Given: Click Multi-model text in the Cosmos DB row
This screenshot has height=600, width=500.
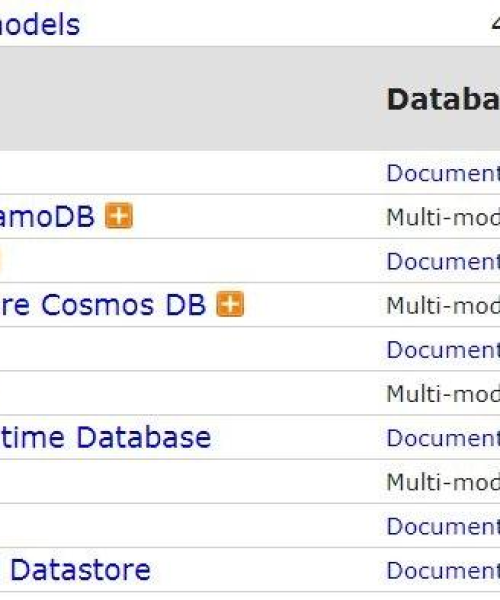Looking at the screenshot, I should coord(443,305).
